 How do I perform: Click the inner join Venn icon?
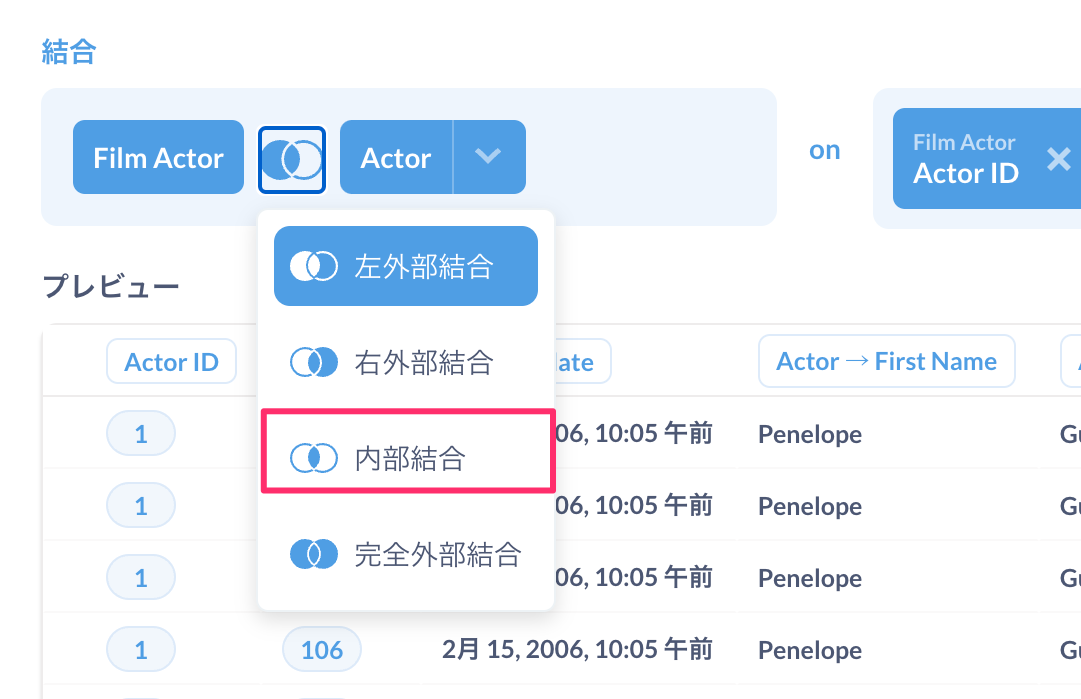click(313, 458)
